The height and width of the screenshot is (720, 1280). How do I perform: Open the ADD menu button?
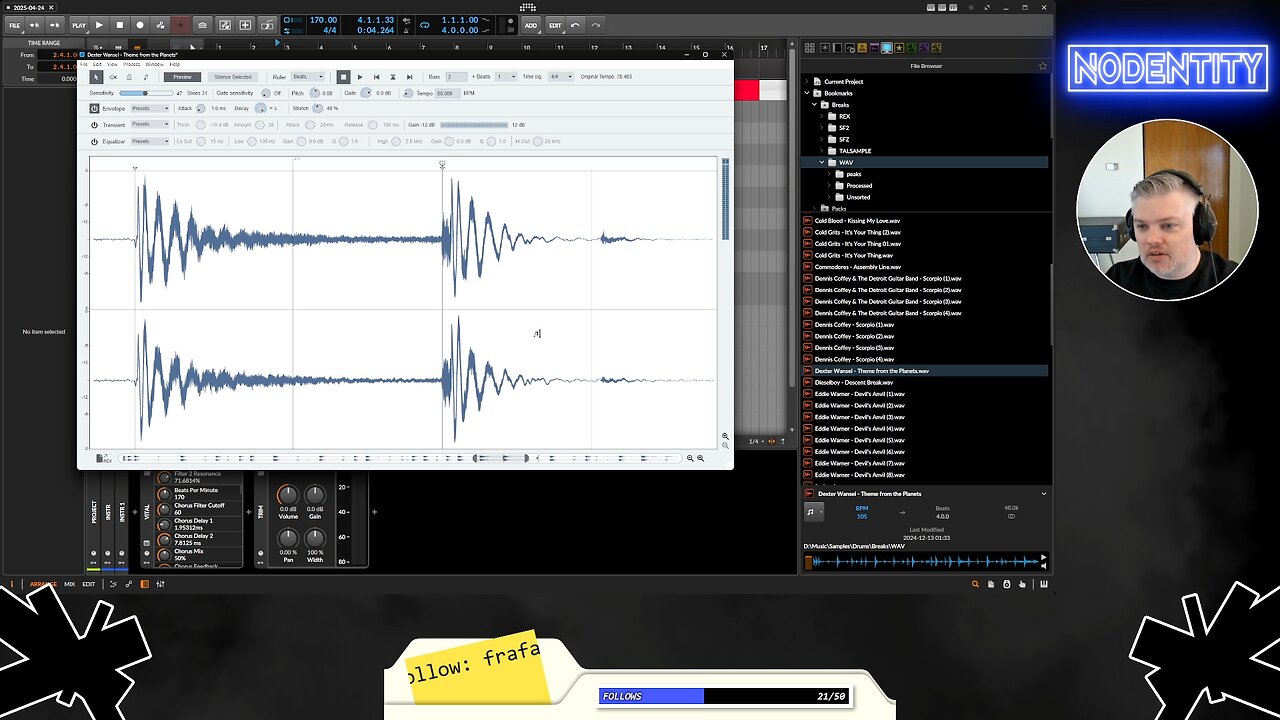pos(531,25)
